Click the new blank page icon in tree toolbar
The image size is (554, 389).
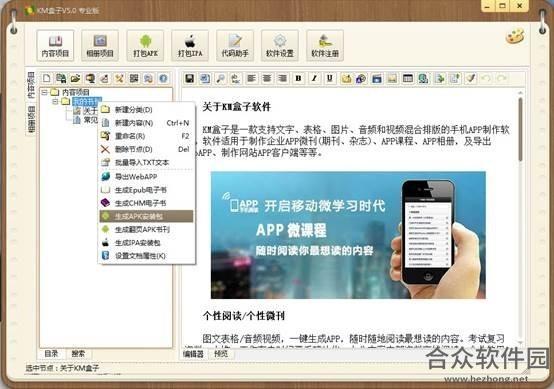click(x=47, y=78)
